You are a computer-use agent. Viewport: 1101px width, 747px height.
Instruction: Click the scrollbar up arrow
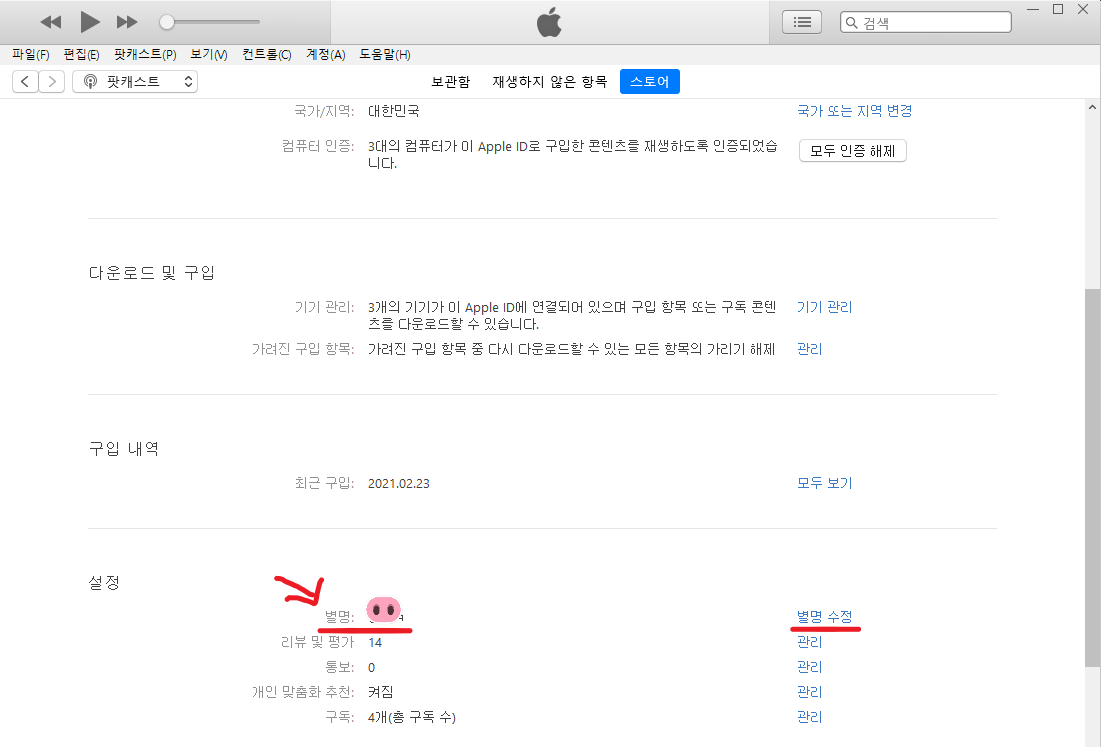[1092, 107]
